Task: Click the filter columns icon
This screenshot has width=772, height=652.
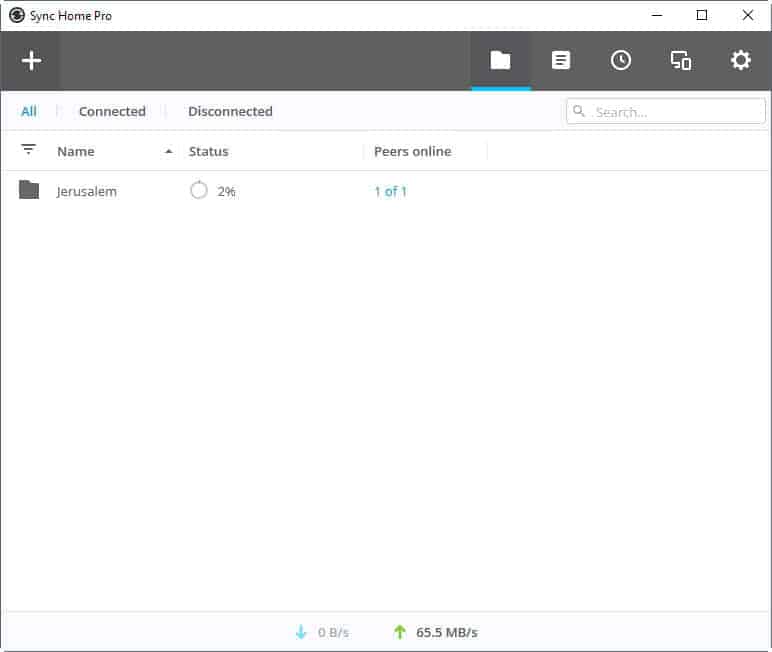Action: click(28, 149)
